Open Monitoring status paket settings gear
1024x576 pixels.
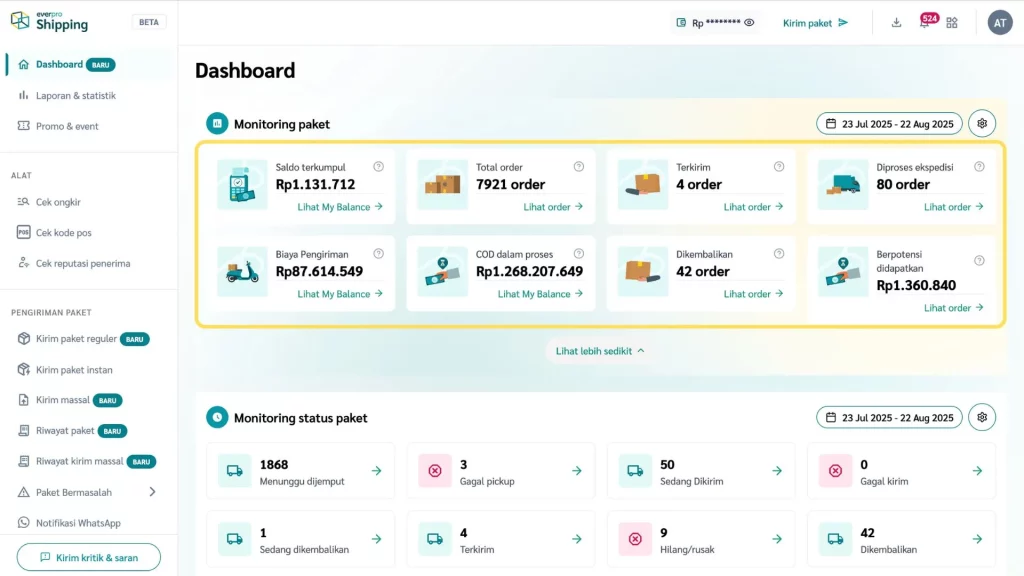pos(982,418)
